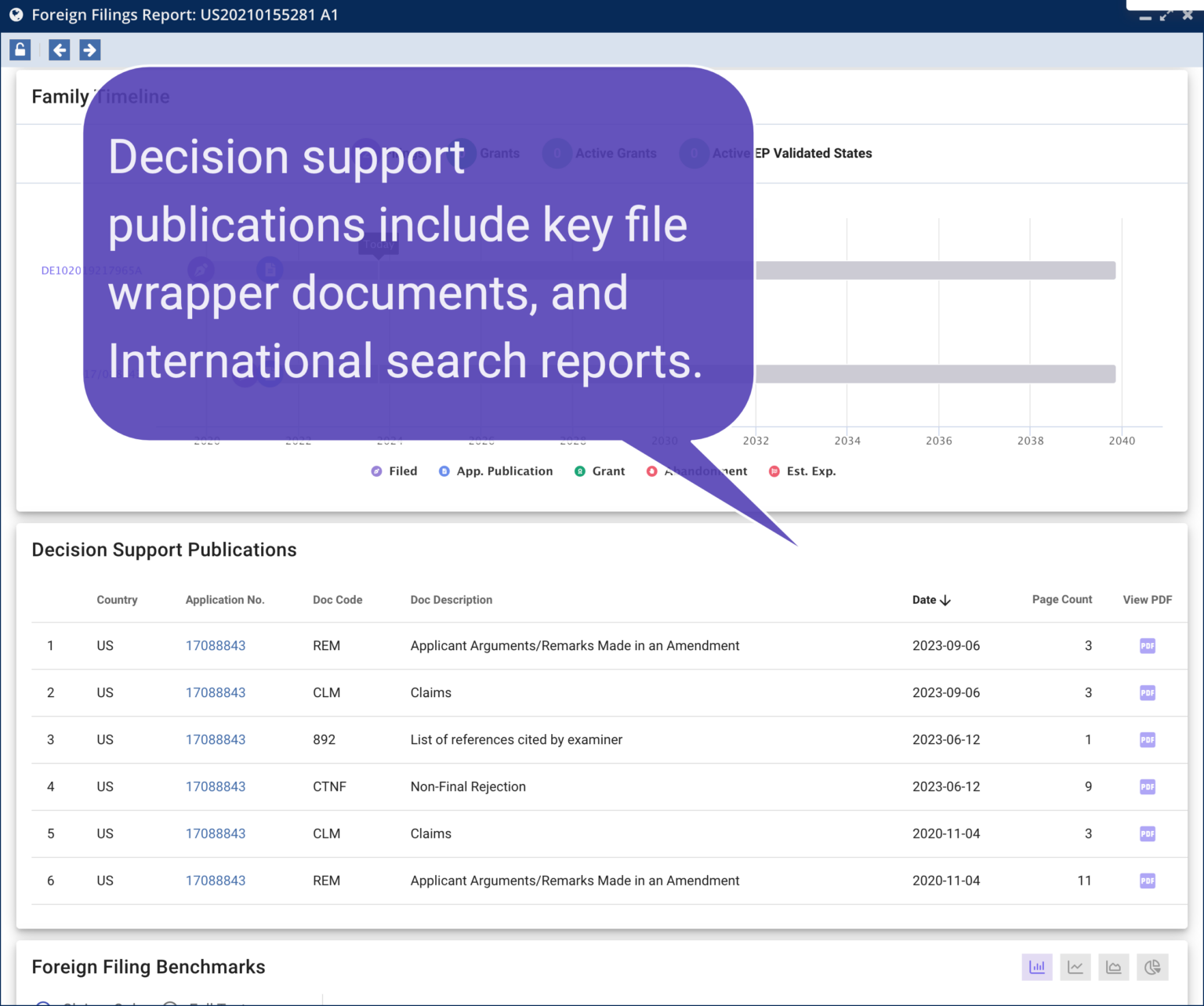Click the 17088843 link for the 892 document
1204x1006 pixels.
[x=216, y=739]
